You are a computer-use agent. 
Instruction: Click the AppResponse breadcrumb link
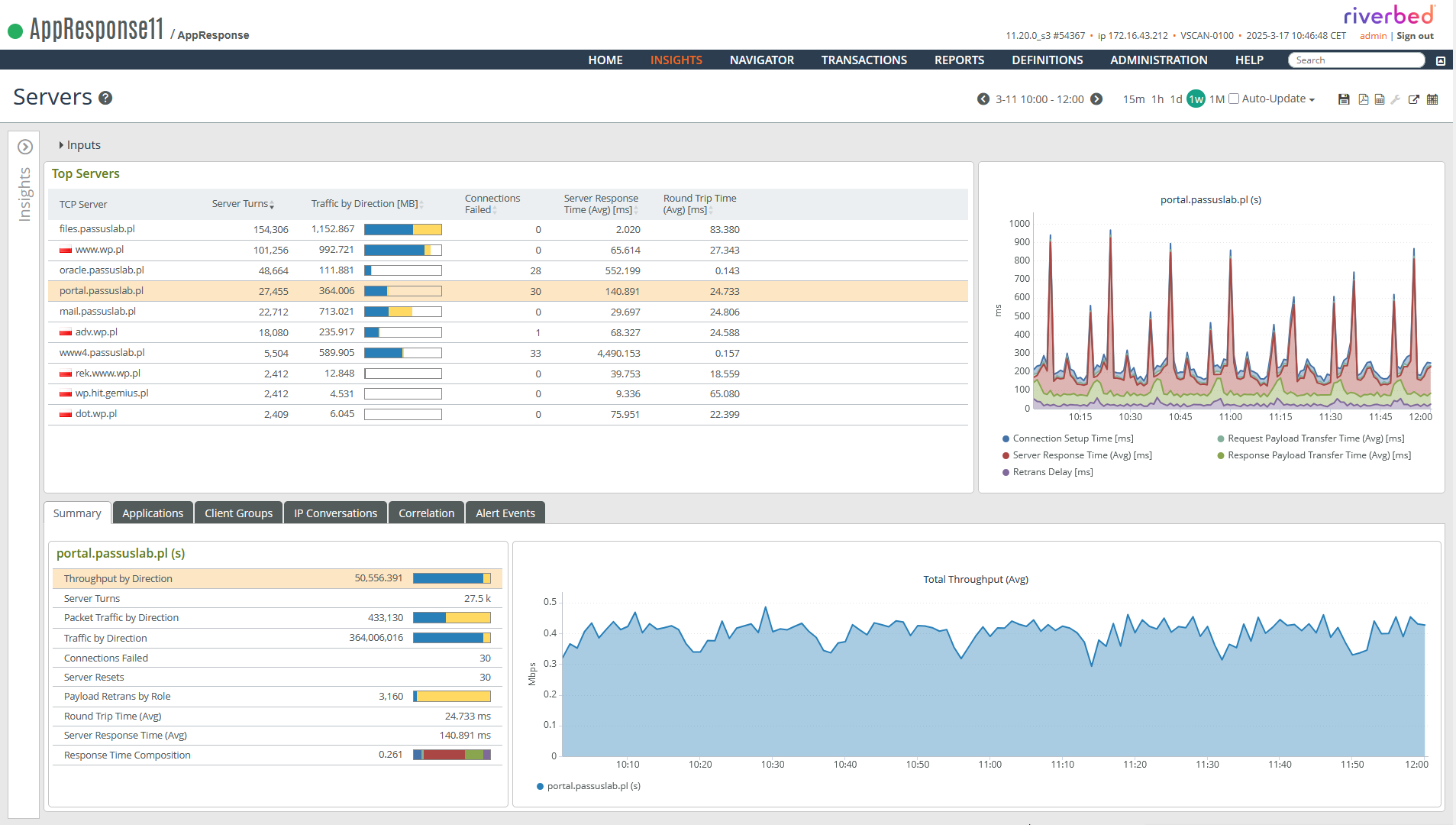(x=213, y=35)
